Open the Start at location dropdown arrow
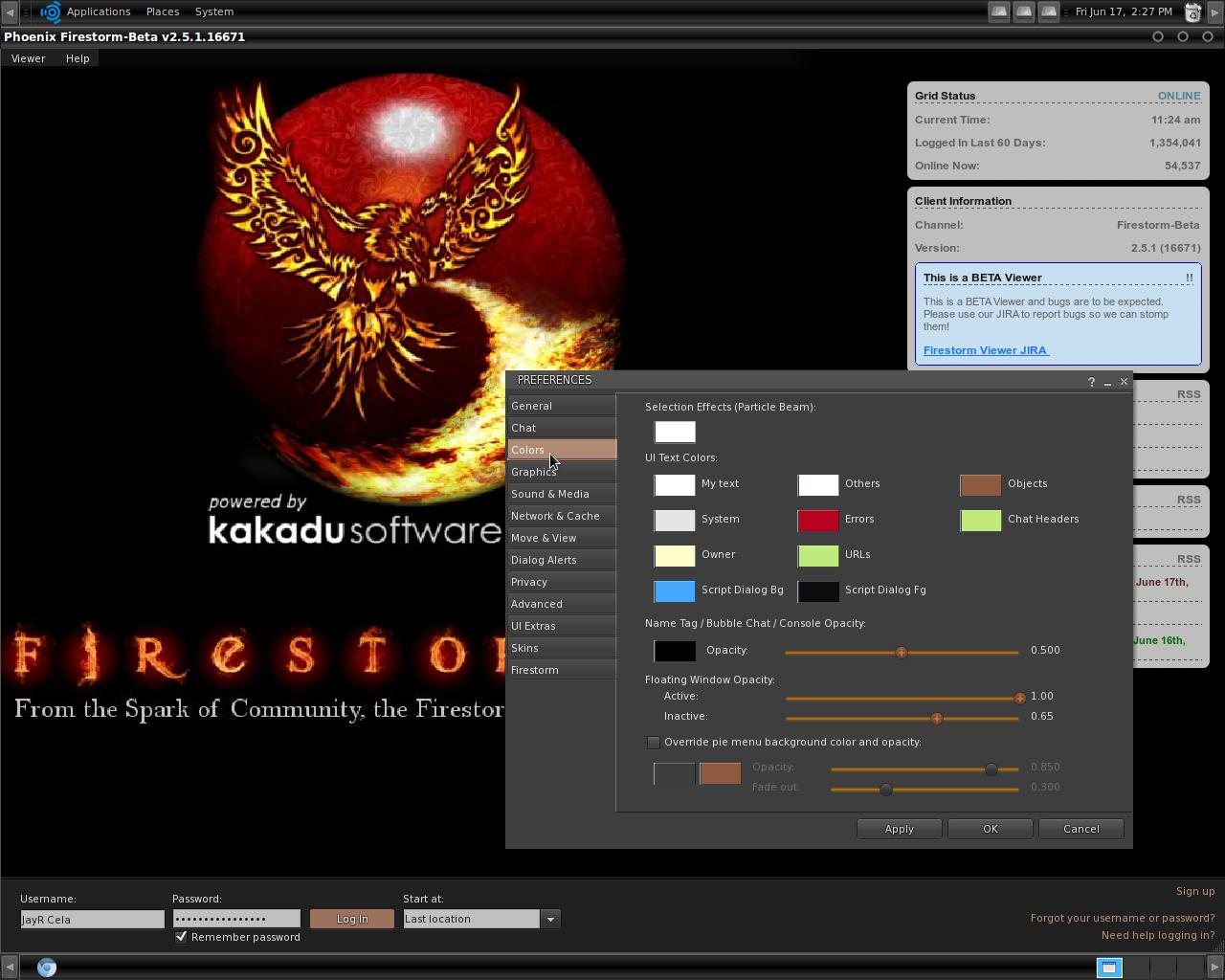The width and height of the screenshot is (1225, 980). click(x=550, y=919)
